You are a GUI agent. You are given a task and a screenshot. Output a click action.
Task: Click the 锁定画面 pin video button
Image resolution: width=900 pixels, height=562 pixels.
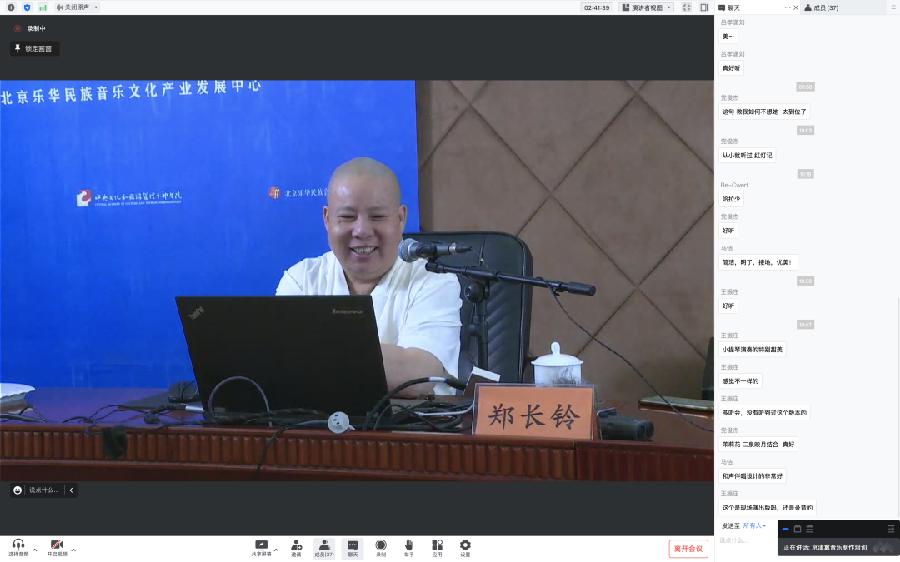(34, 49)
